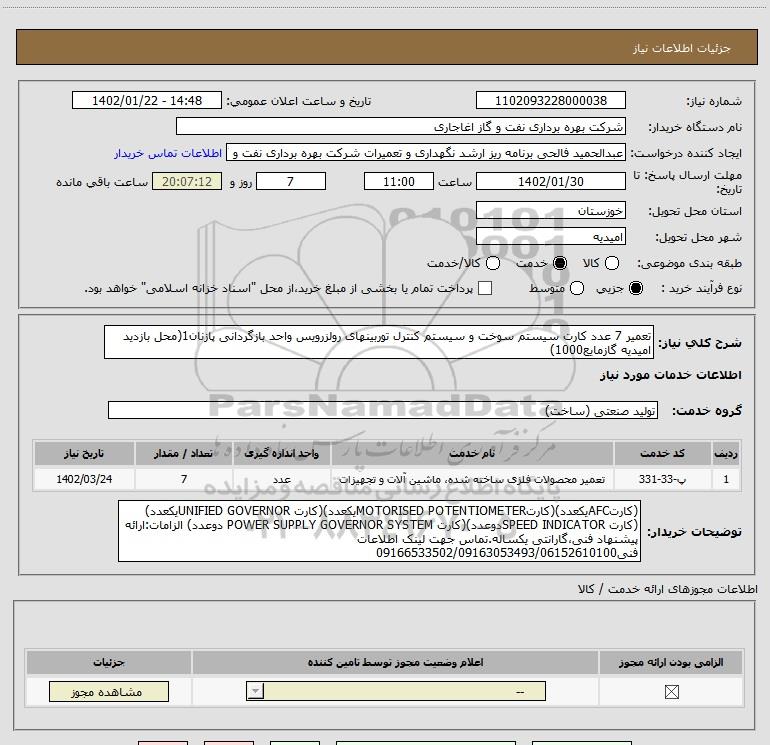770x745 pixels.
Task: Click the اعلام وضعیت مجوز header
Action: (395, 662)
